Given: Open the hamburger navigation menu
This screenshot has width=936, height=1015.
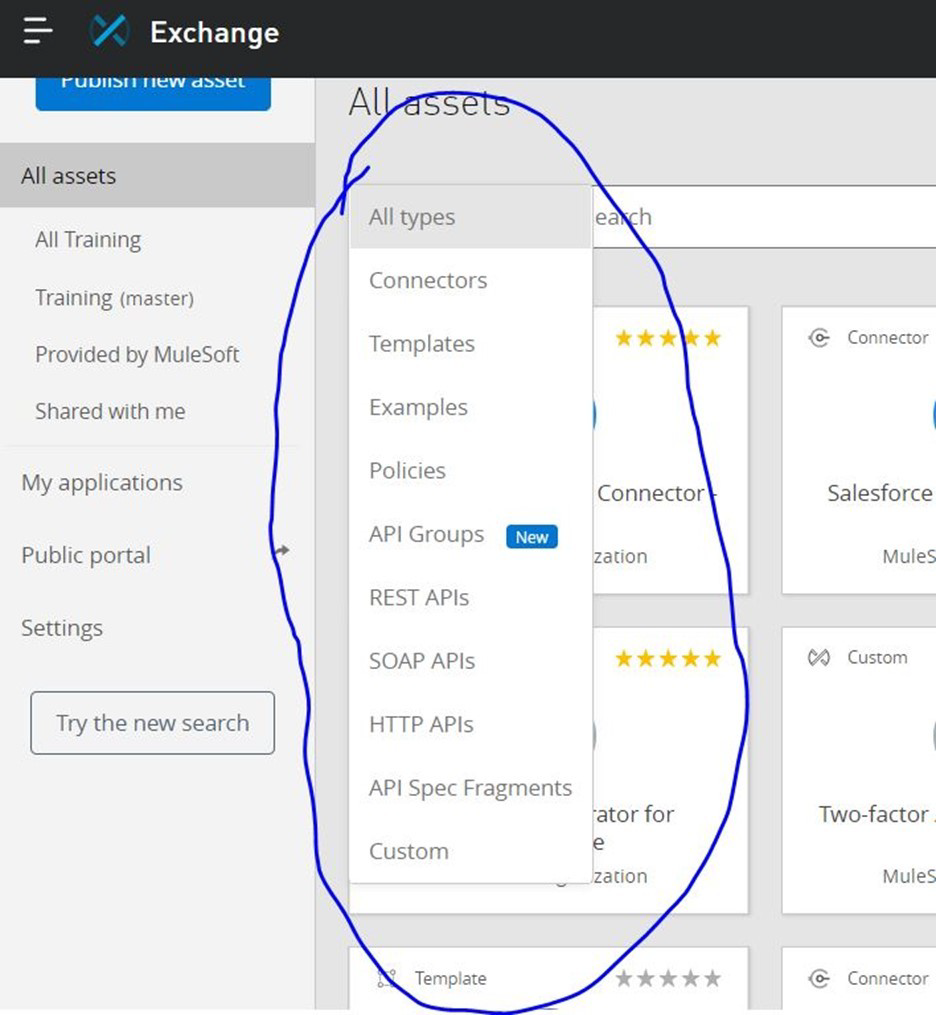Looking at the screenshot, I should tap(38, 32).
